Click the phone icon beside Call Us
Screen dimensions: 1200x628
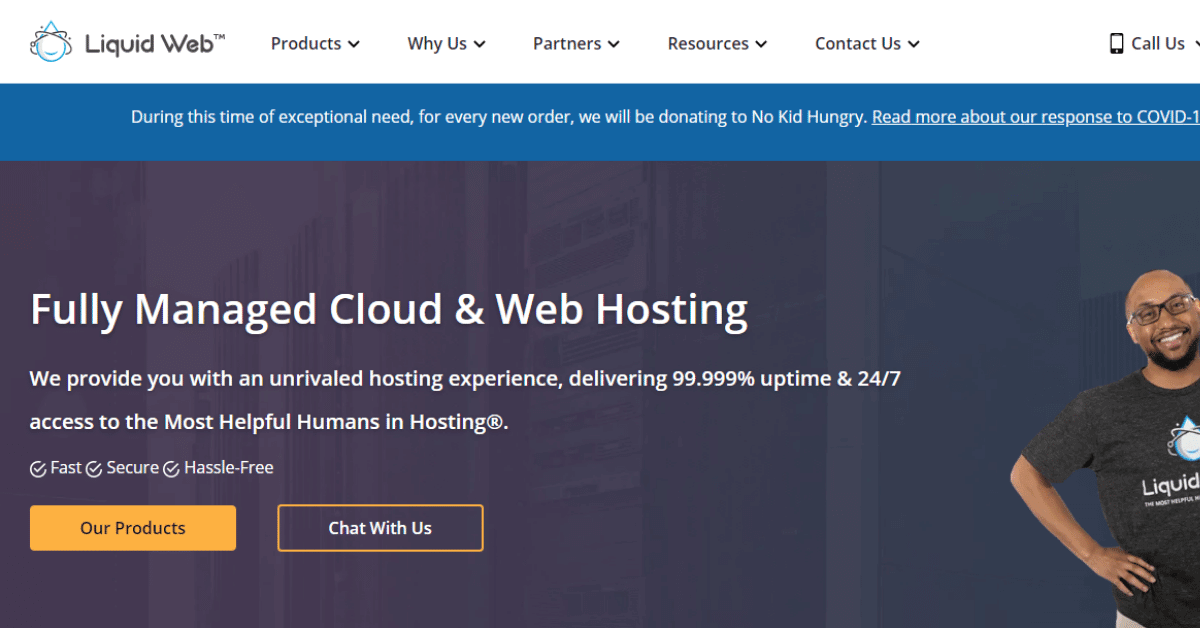point(1116,43)
